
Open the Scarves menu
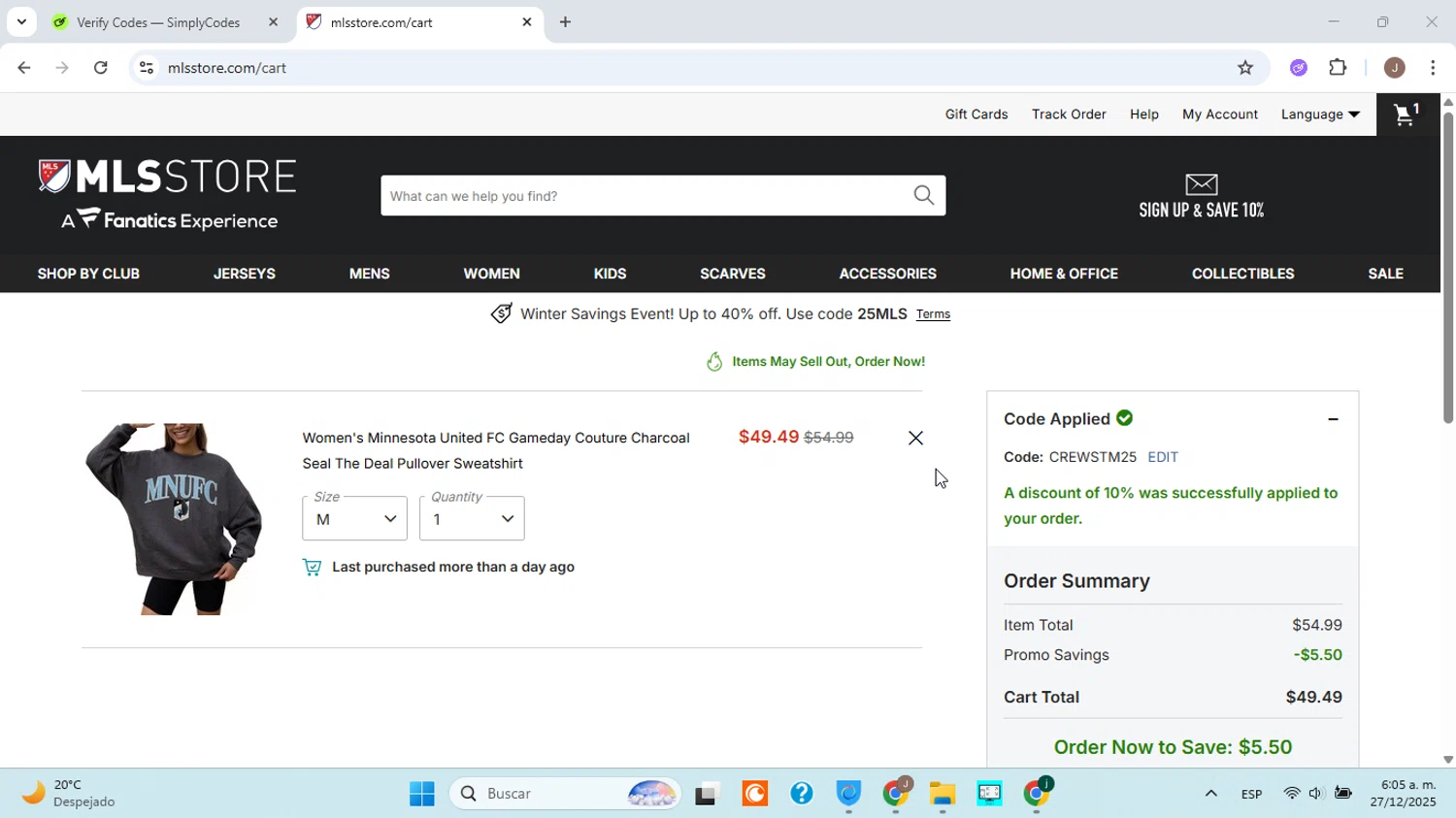point(733,274)
